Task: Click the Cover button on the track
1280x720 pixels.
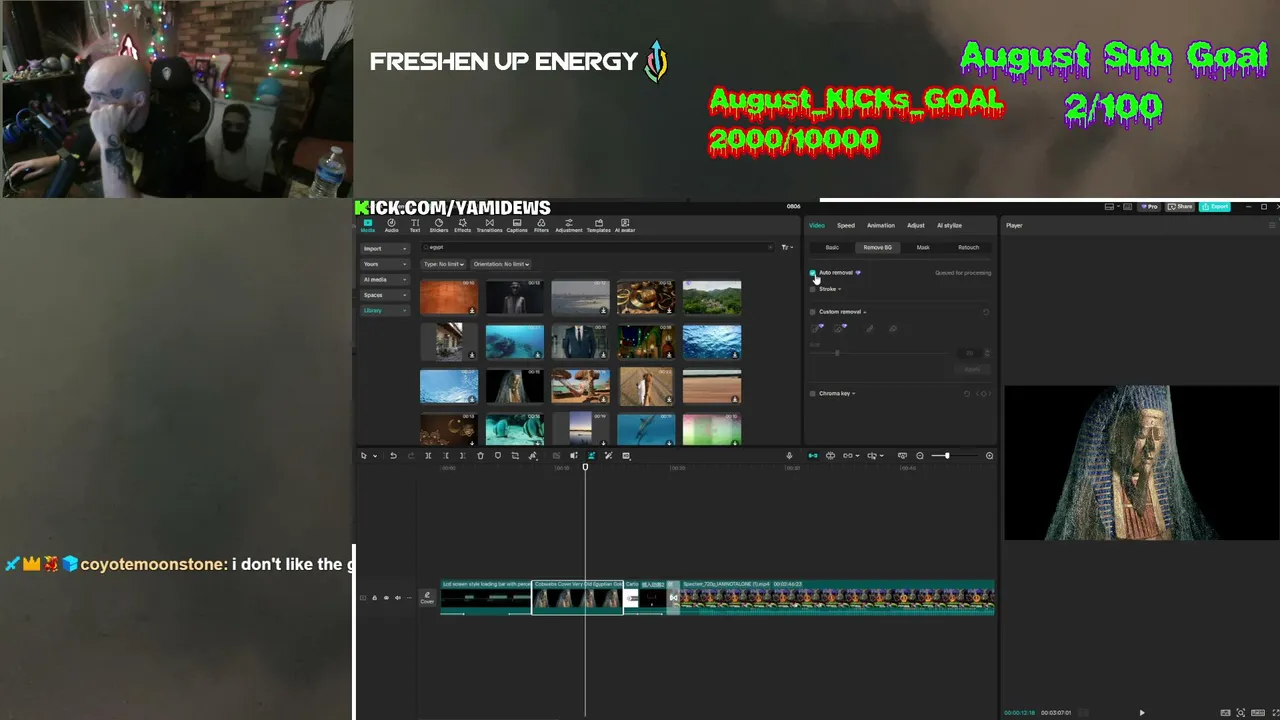Action: point(427,598)
